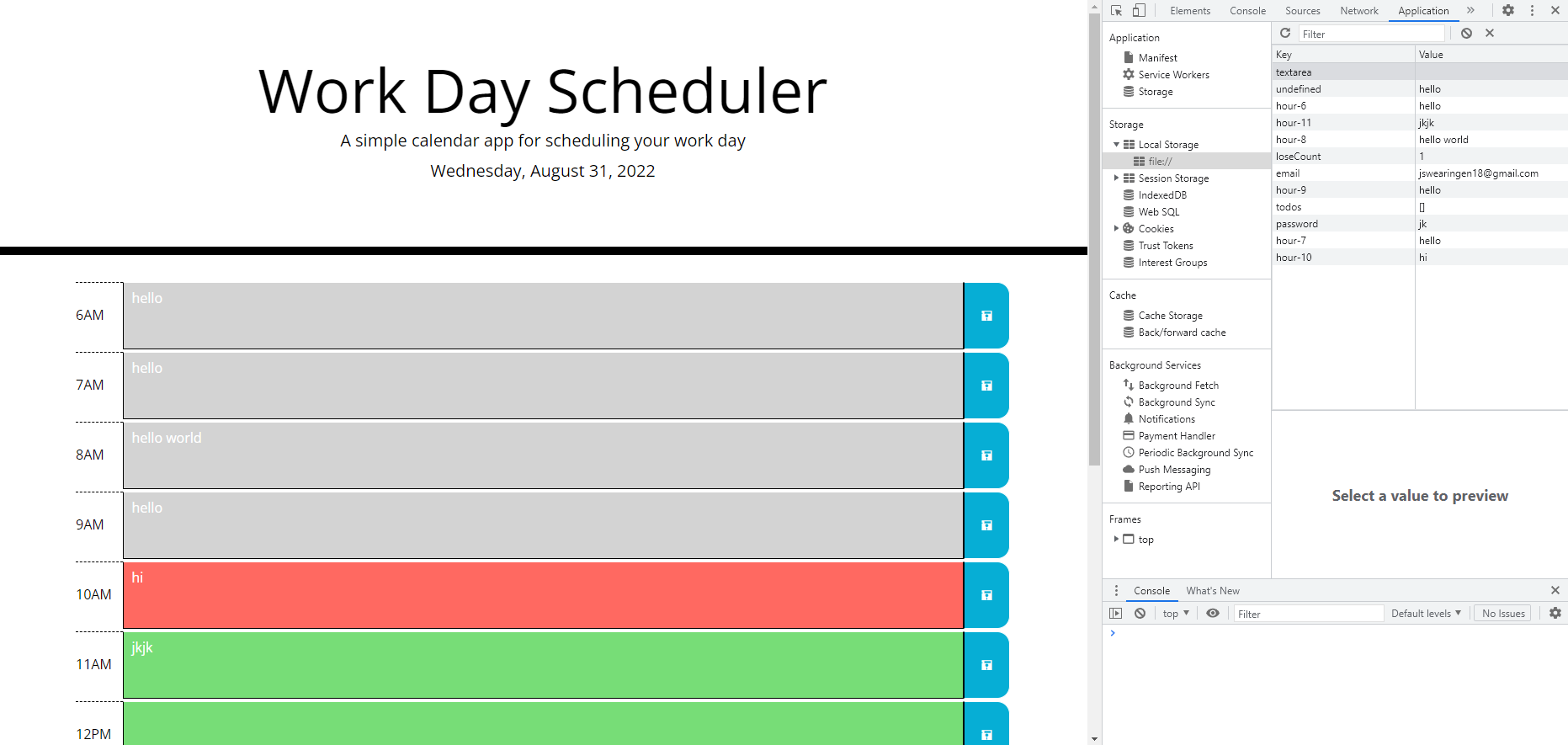Open the What's New tab

pyautogui.click(x=1213, y=590)
